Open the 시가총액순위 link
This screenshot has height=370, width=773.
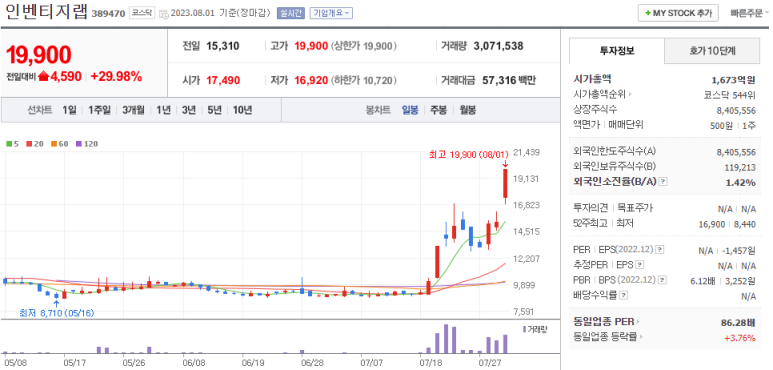[x=600, y=95]
